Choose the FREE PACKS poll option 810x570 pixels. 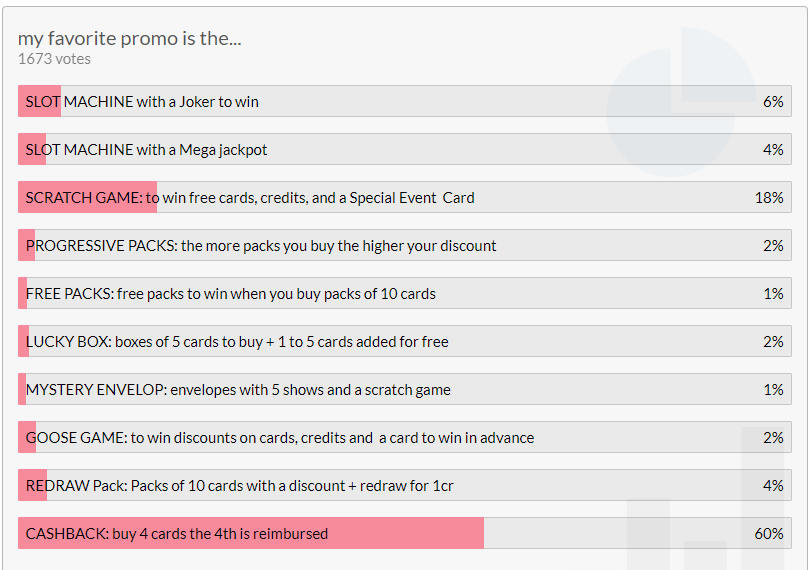[x=231, y=294]
